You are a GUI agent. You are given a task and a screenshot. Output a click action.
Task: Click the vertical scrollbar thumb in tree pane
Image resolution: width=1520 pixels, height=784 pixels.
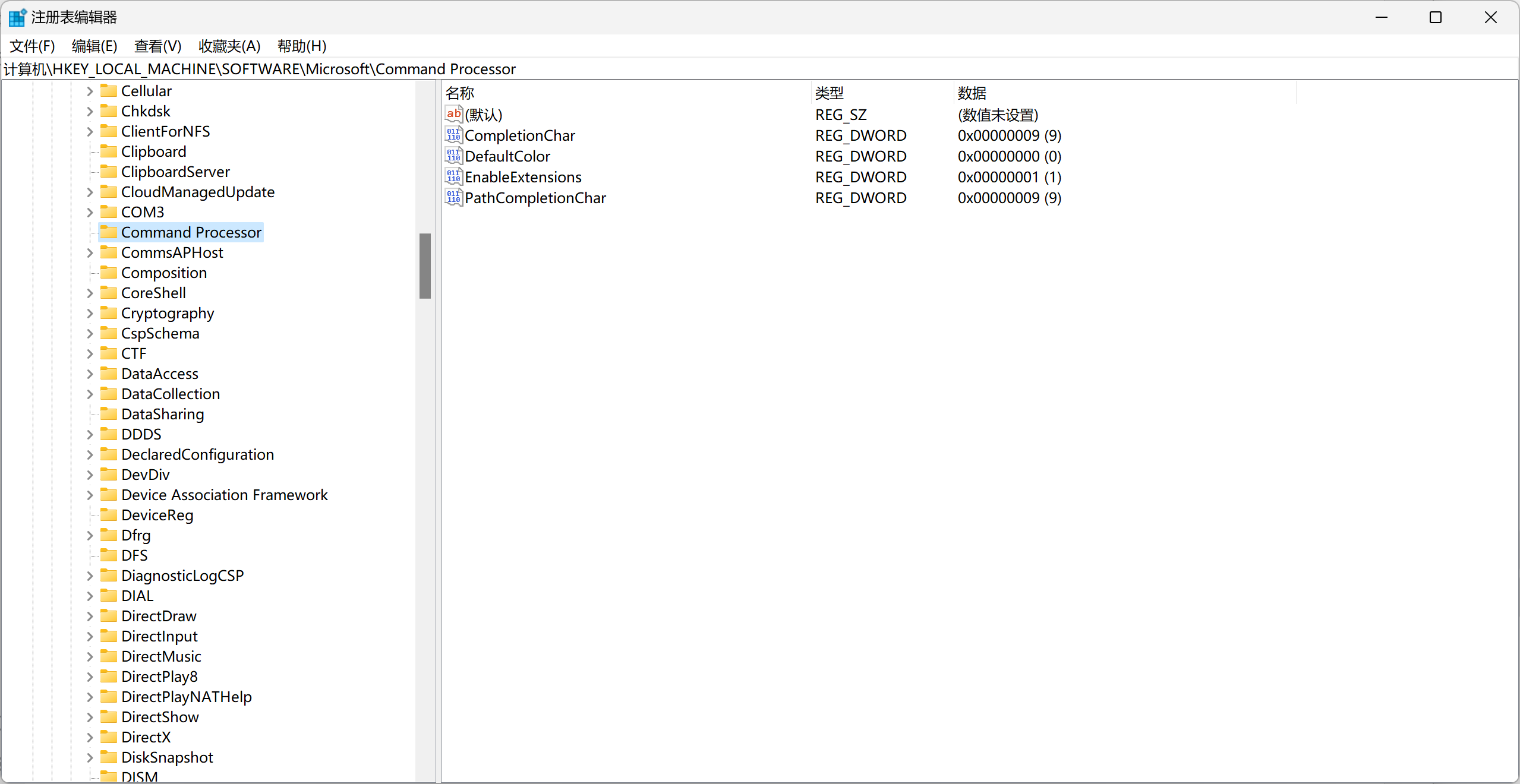click(425, 265)
